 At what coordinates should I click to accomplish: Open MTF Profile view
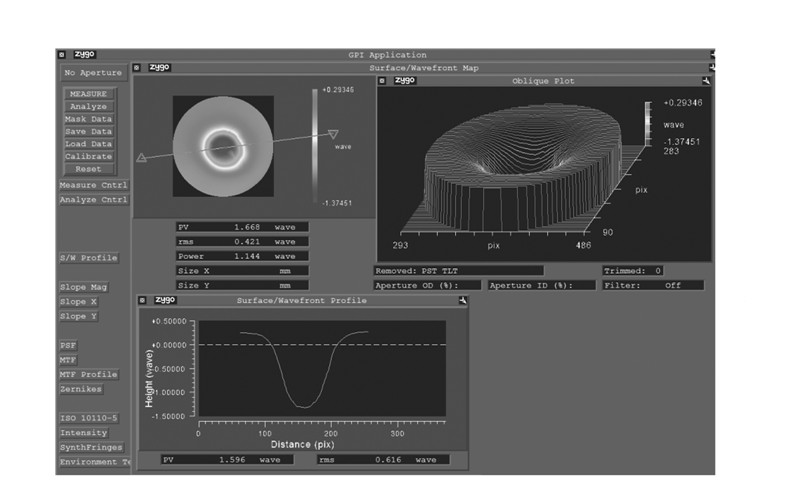[x=89, y=375]
